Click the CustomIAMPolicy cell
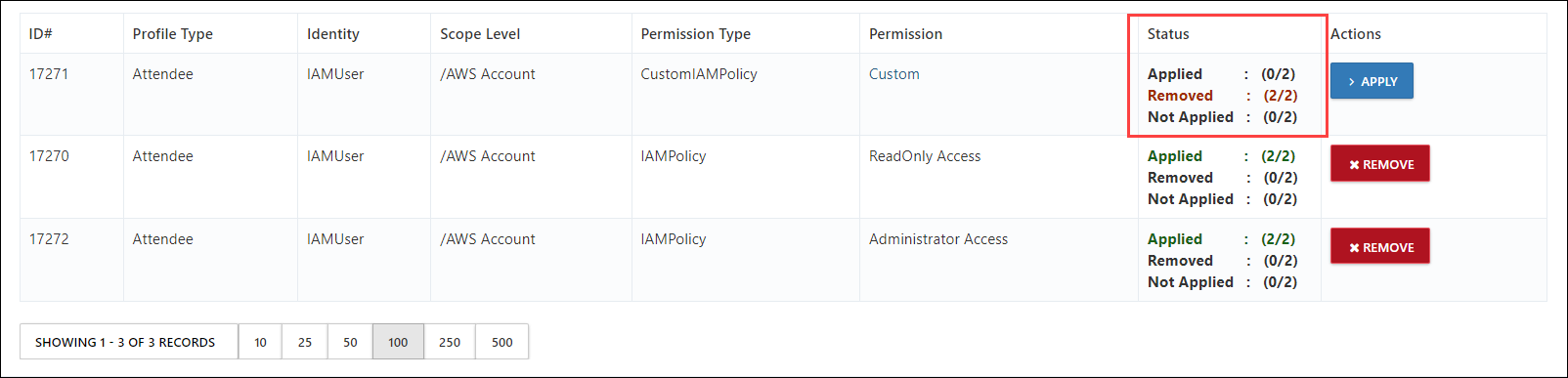 pyautogui.click(x=699, y=74)
